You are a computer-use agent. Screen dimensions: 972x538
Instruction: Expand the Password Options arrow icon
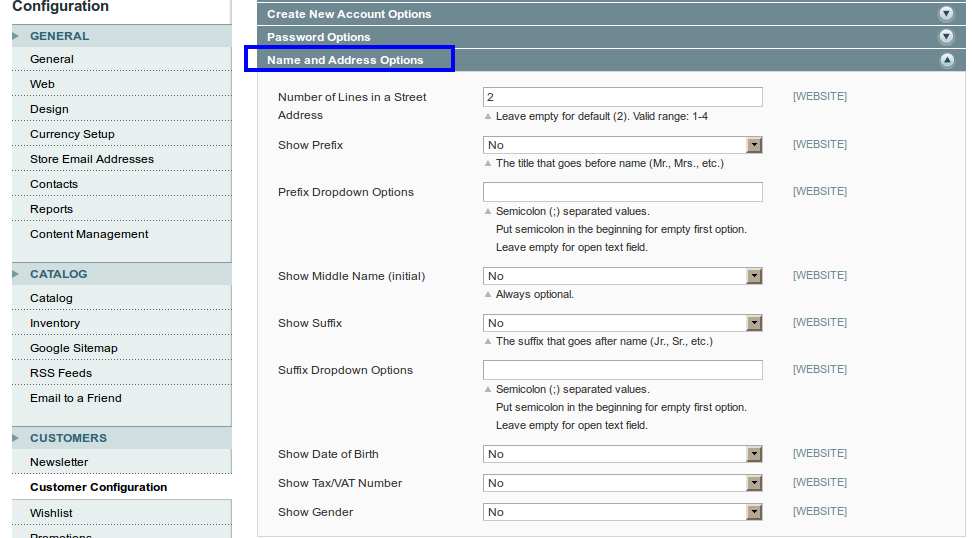pyautogui.click(x=946, y=37)
